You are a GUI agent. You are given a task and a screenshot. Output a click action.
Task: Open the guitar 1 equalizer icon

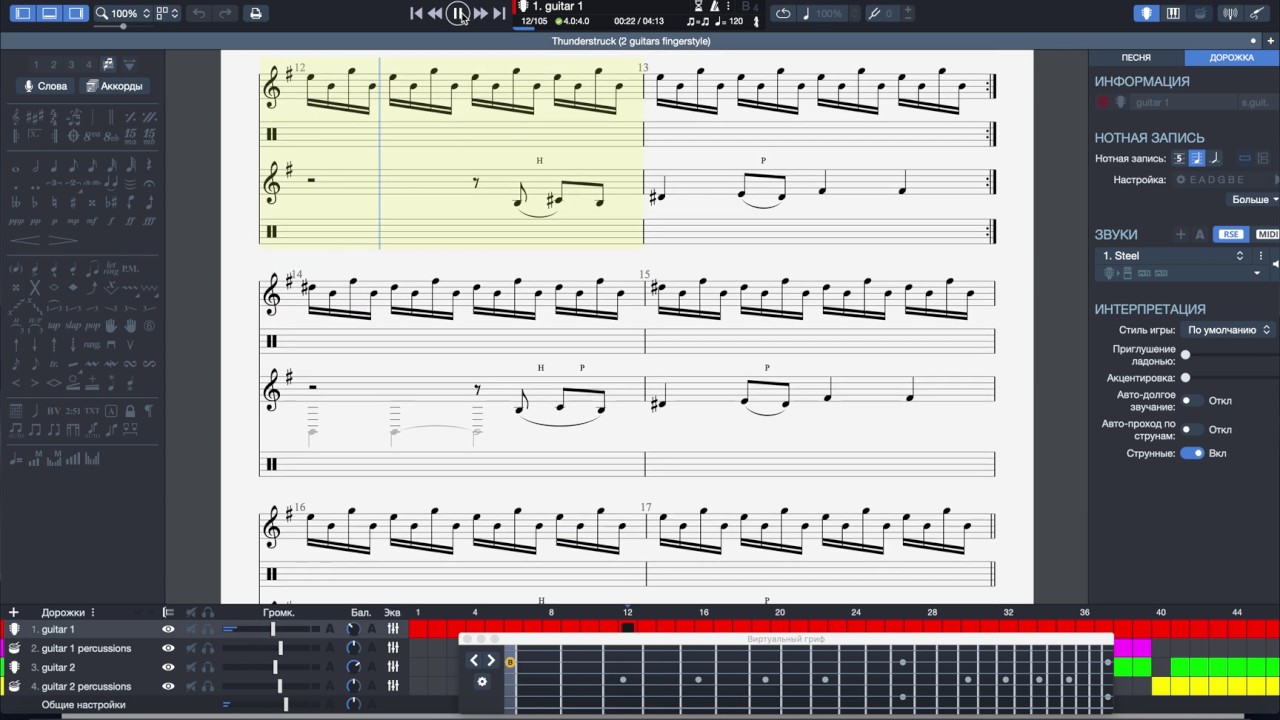[393, 629]
